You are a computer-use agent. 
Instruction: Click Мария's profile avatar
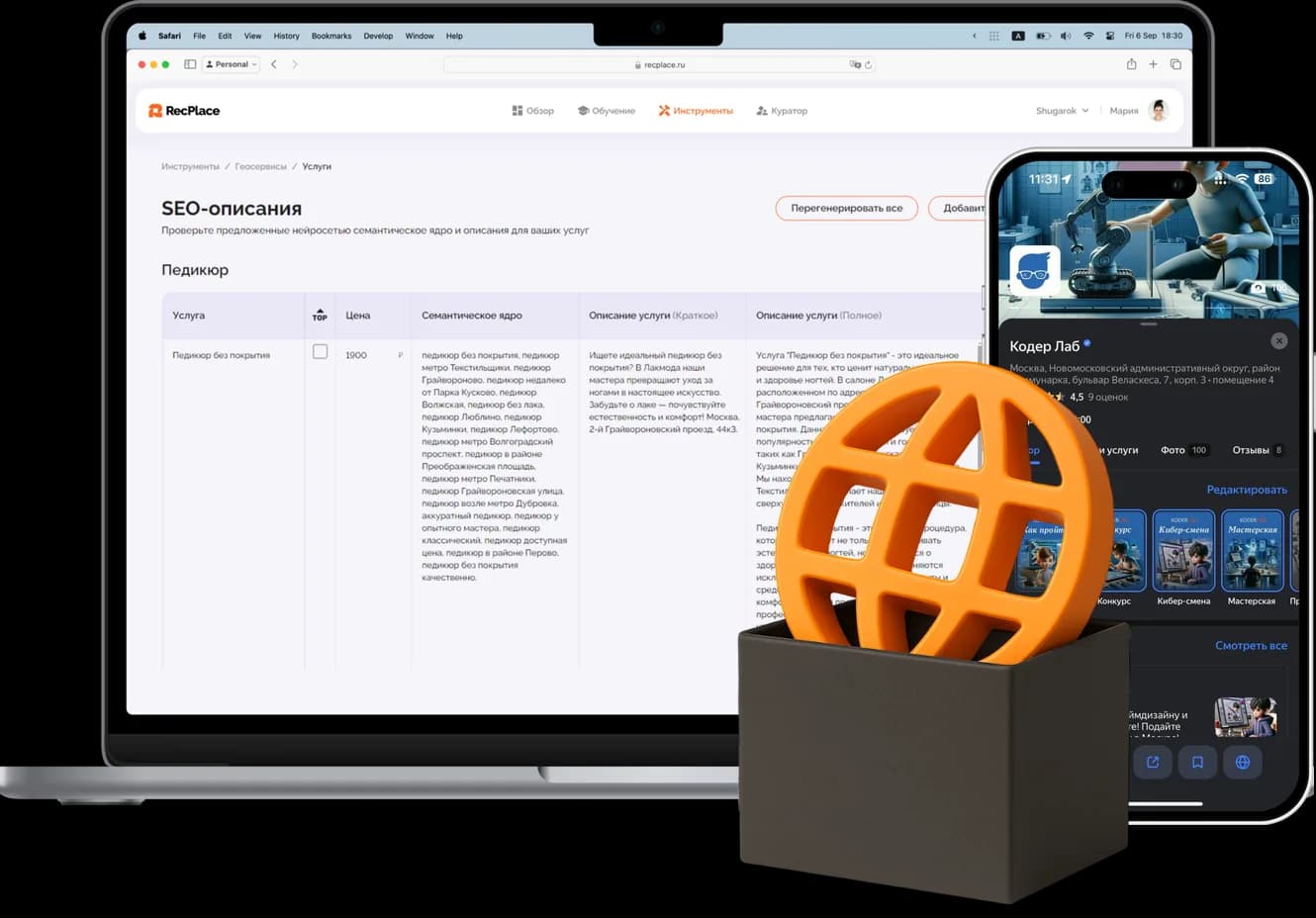coord(1159,111)
